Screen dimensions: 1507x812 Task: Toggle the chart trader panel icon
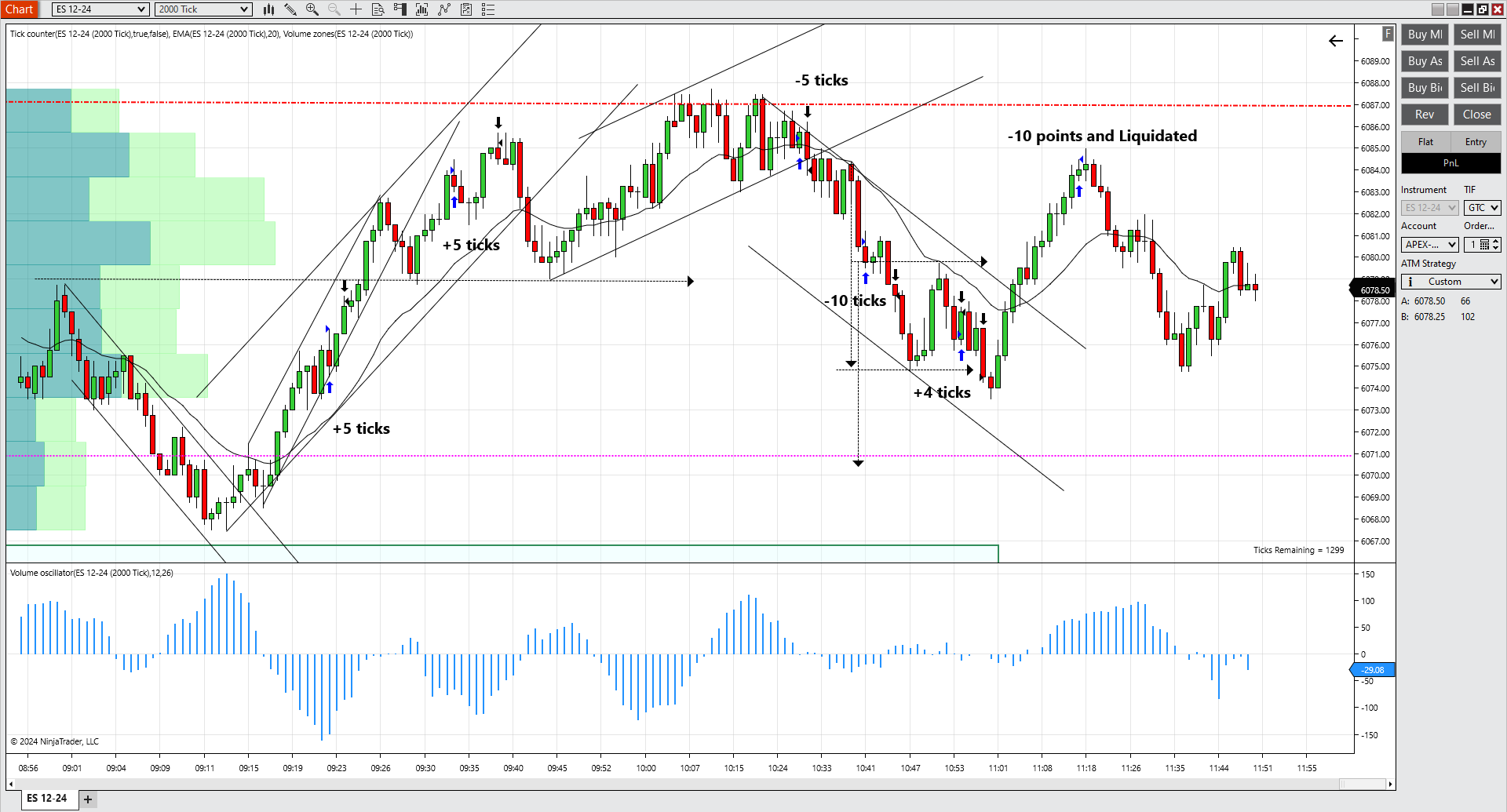[400, 9]
